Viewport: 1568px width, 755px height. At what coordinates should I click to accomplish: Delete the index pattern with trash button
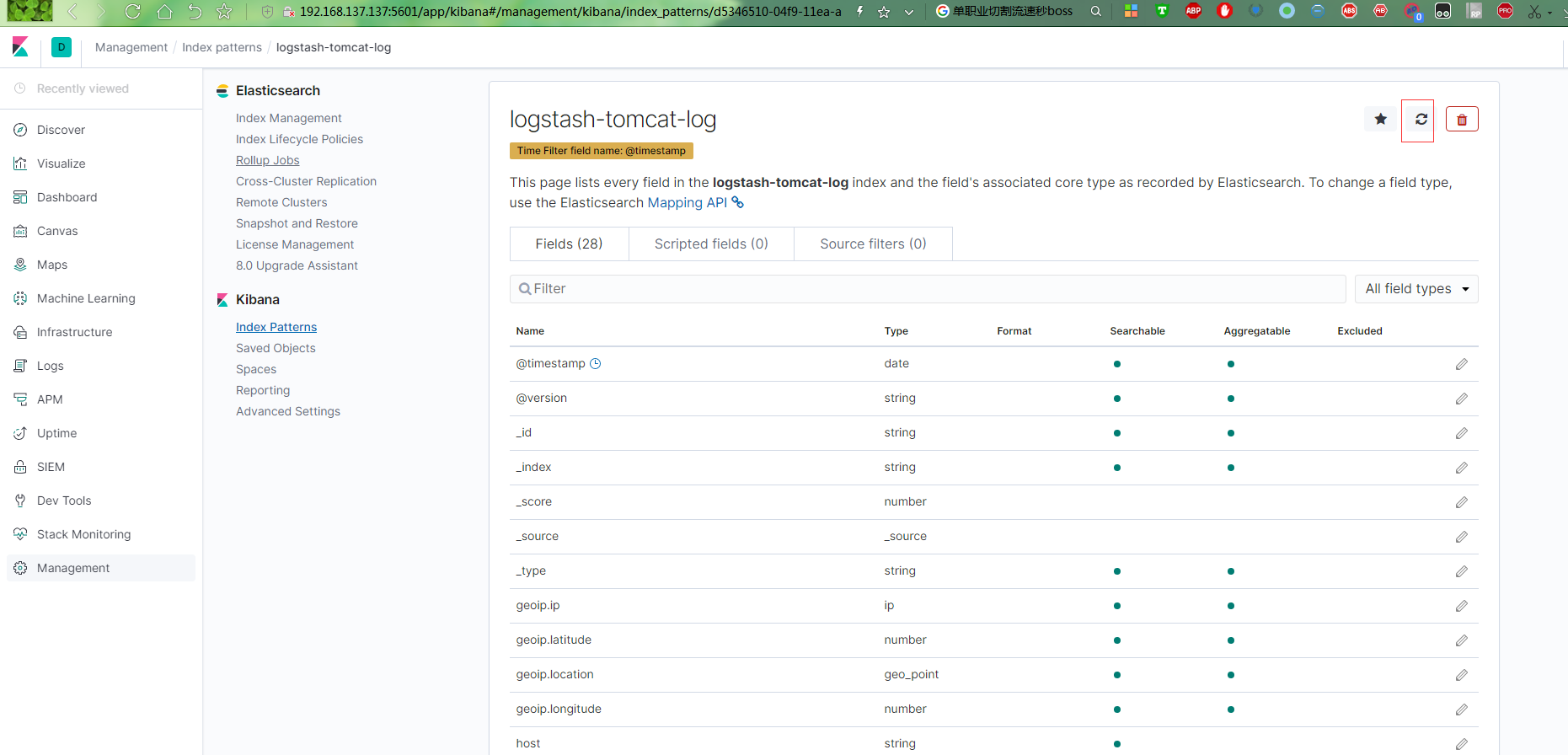[x=1462, y=120]
